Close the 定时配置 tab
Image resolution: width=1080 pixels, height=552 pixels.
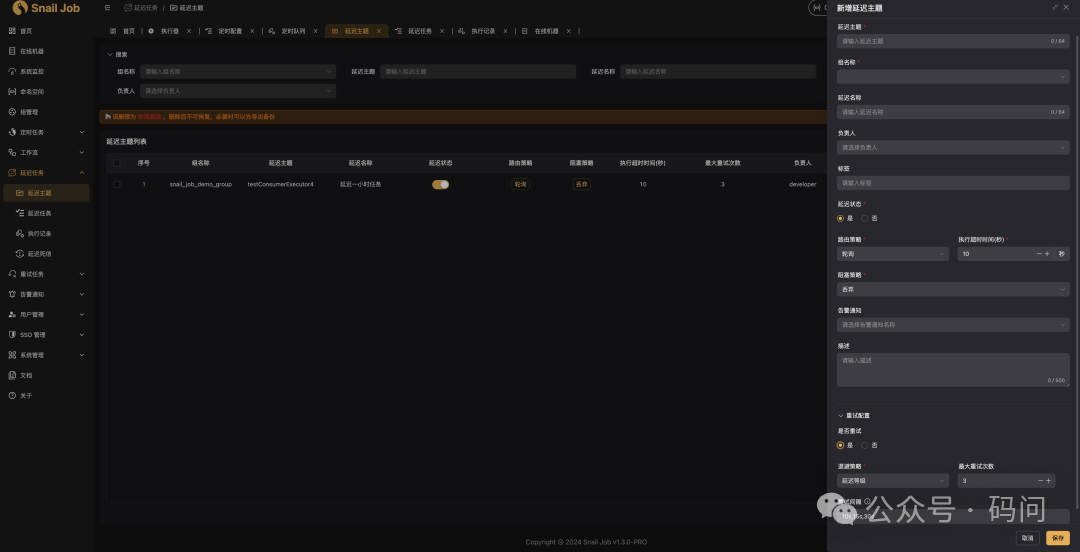click(x=252, y=31)
